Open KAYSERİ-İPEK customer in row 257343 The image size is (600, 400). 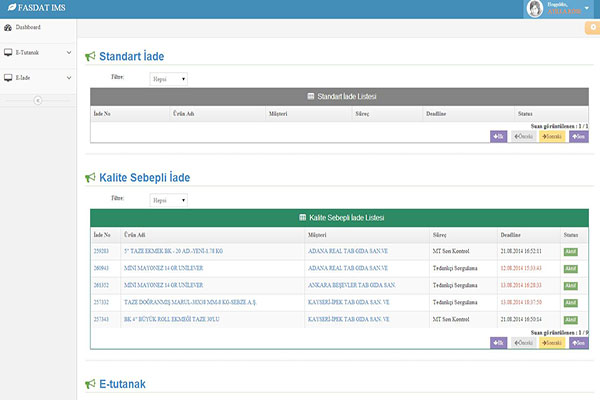pos(349,319)
